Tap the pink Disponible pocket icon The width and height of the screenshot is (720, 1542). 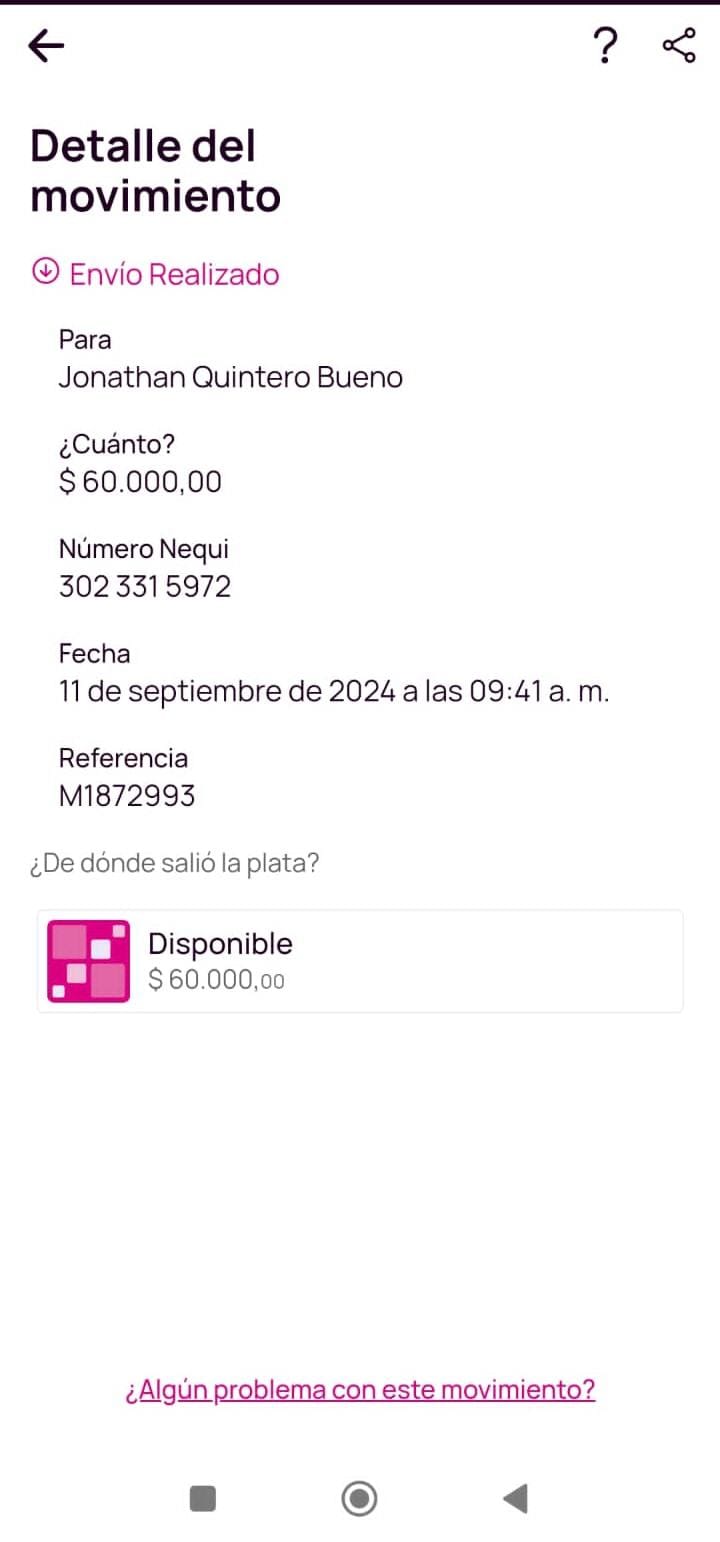[88, 960]
